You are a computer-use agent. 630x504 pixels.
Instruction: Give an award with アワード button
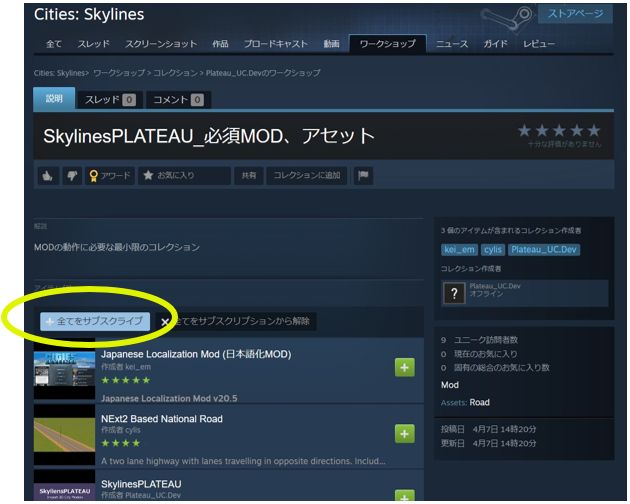coord(110,176)
